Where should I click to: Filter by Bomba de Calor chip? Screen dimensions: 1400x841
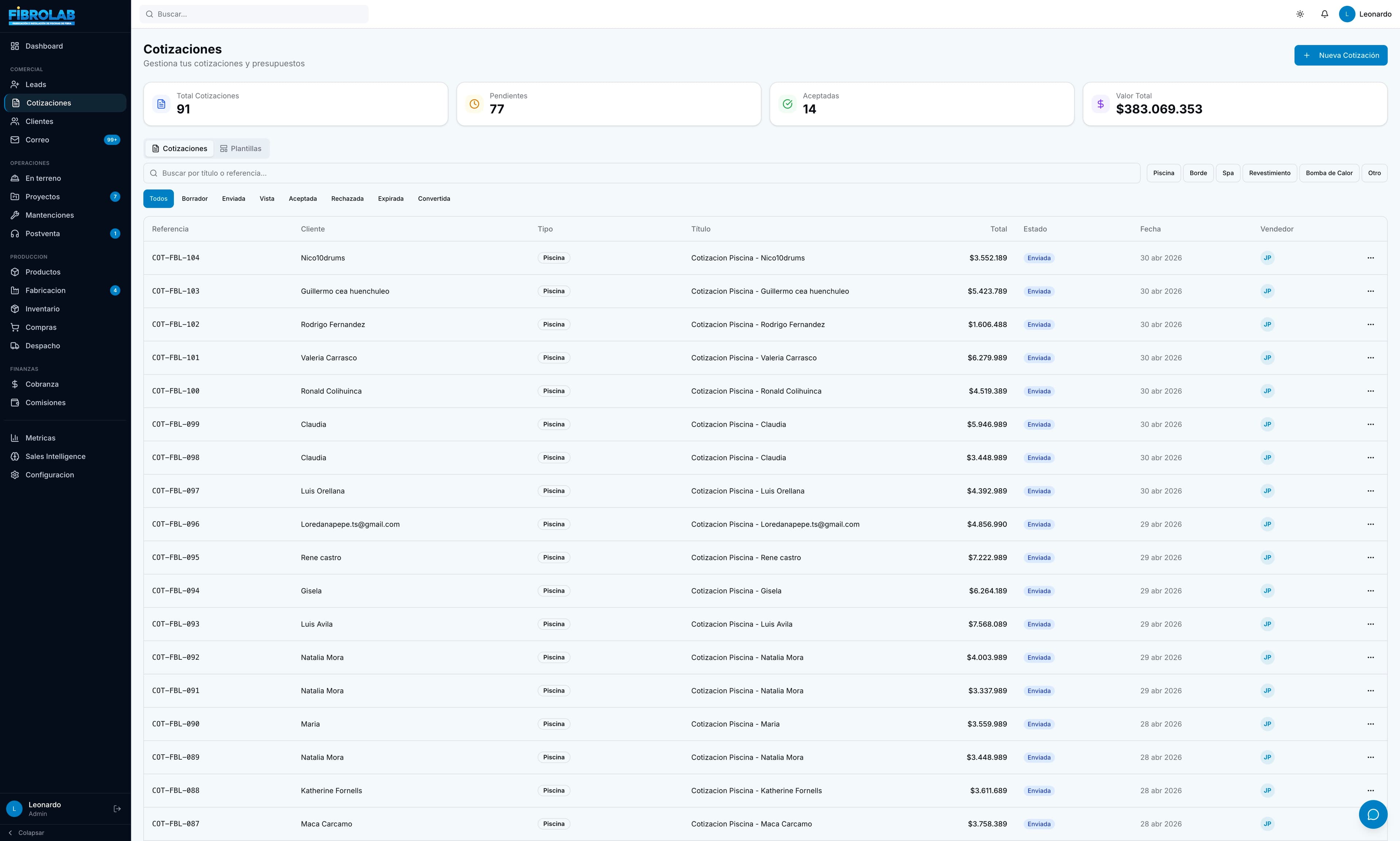click(x=1329, y=173)
